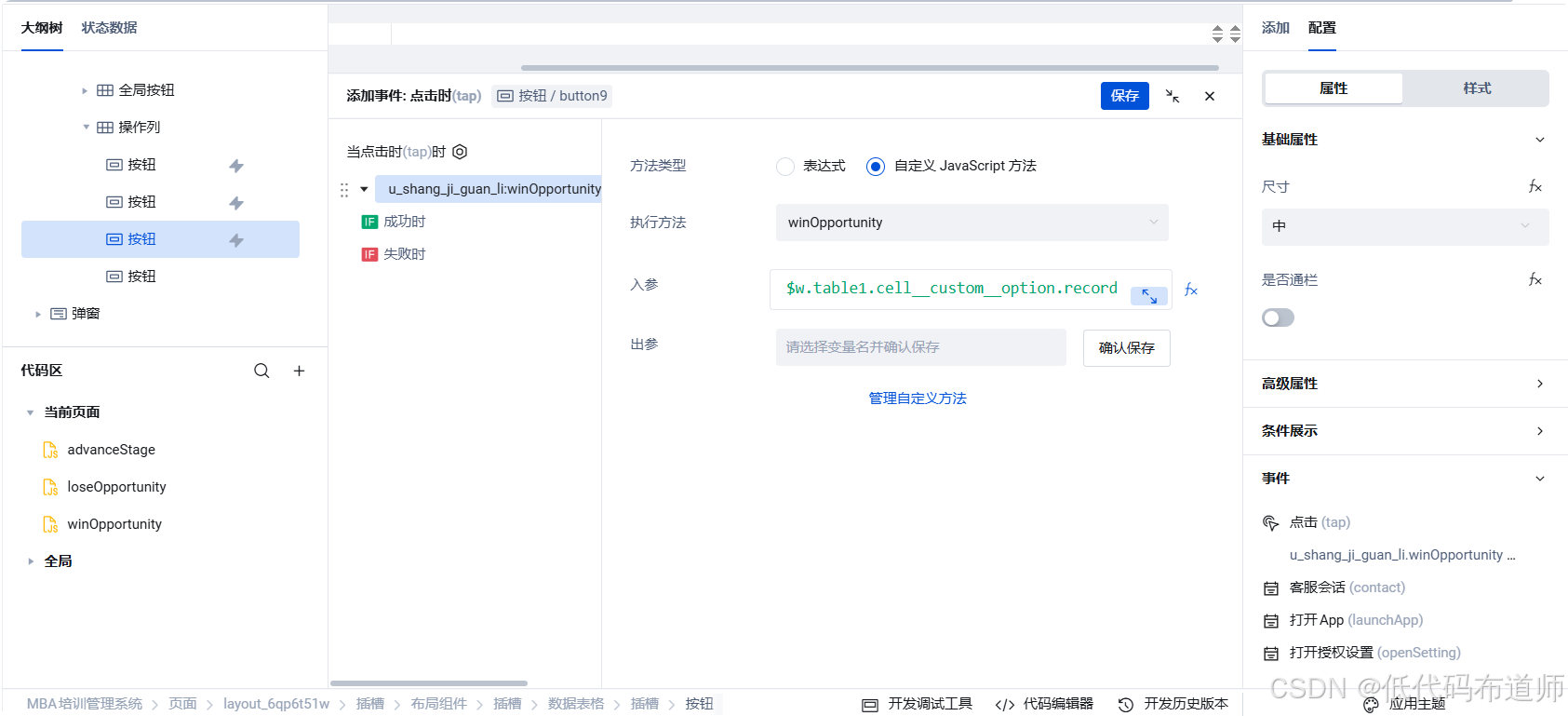This screenshot has width=1568, height=716.
Task: Click the 点击 (tap) event icon
Action: coord(1270,522)
